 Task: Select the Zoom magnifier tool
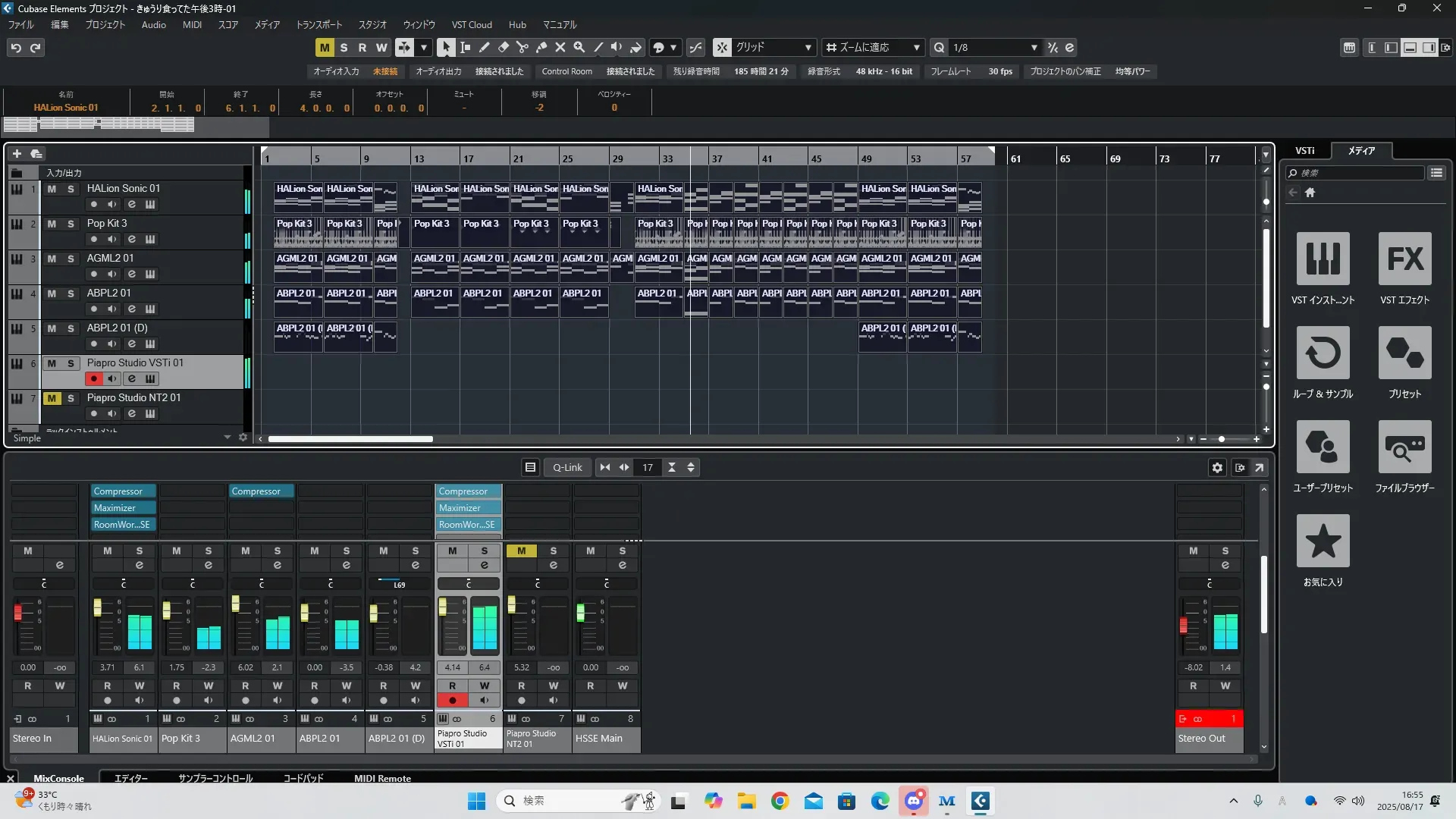click(x=579, y=47)
